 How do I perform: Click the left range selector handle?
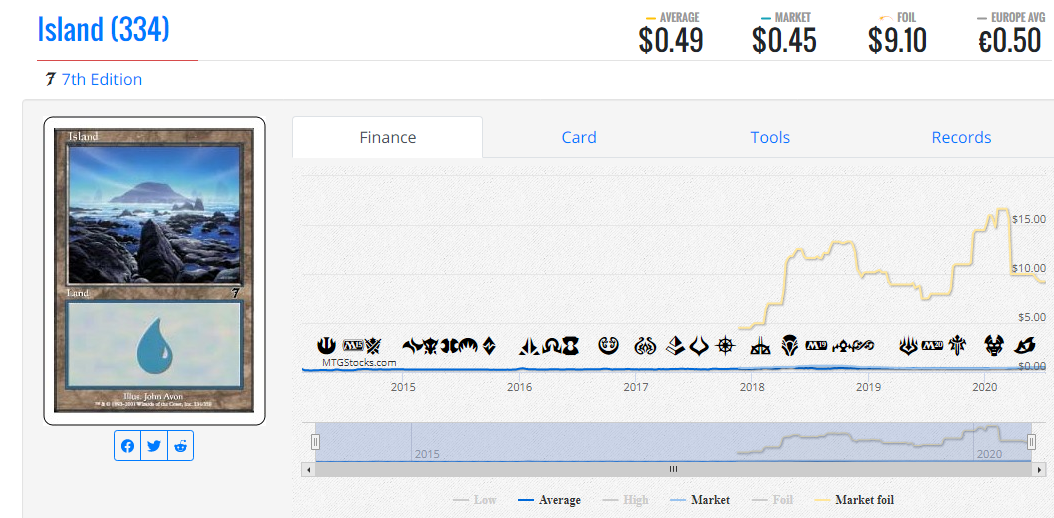pyautogui.click(x=315, y=441)
